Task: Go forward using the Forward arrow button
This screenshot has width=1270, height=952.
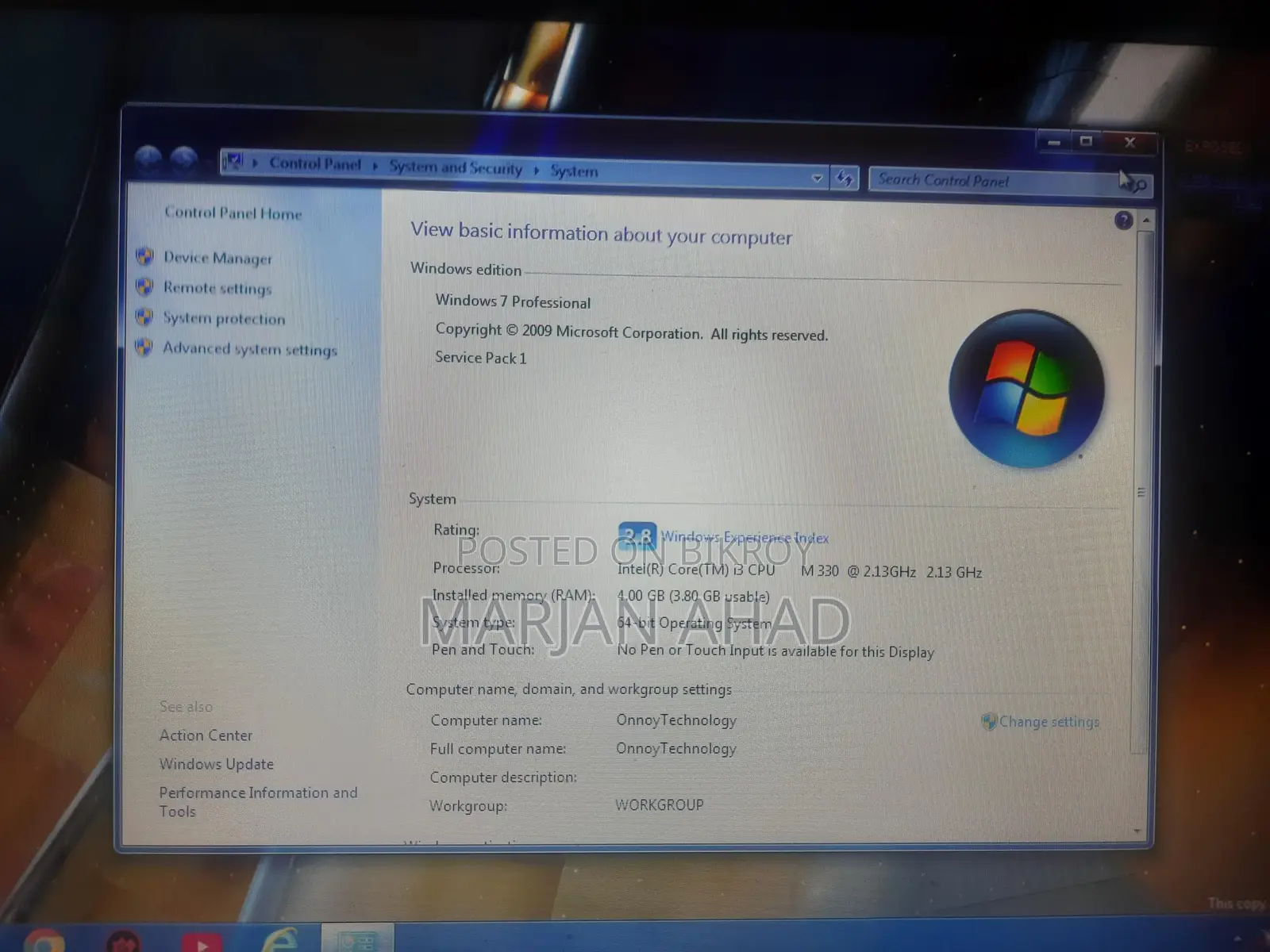Action: point(183,160)
